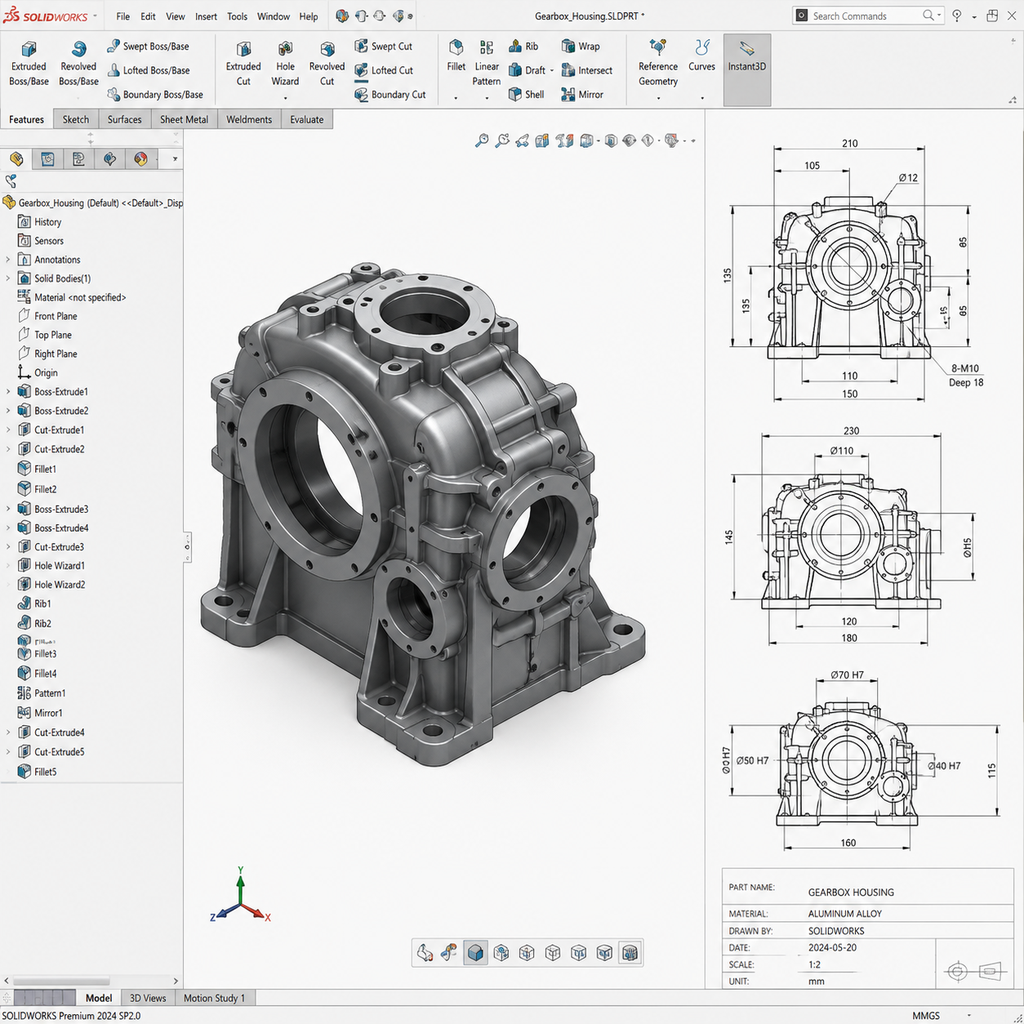1024x1024 pixels.
Task: Open the Reference Geometry tool
Action: tap(658, 63)
